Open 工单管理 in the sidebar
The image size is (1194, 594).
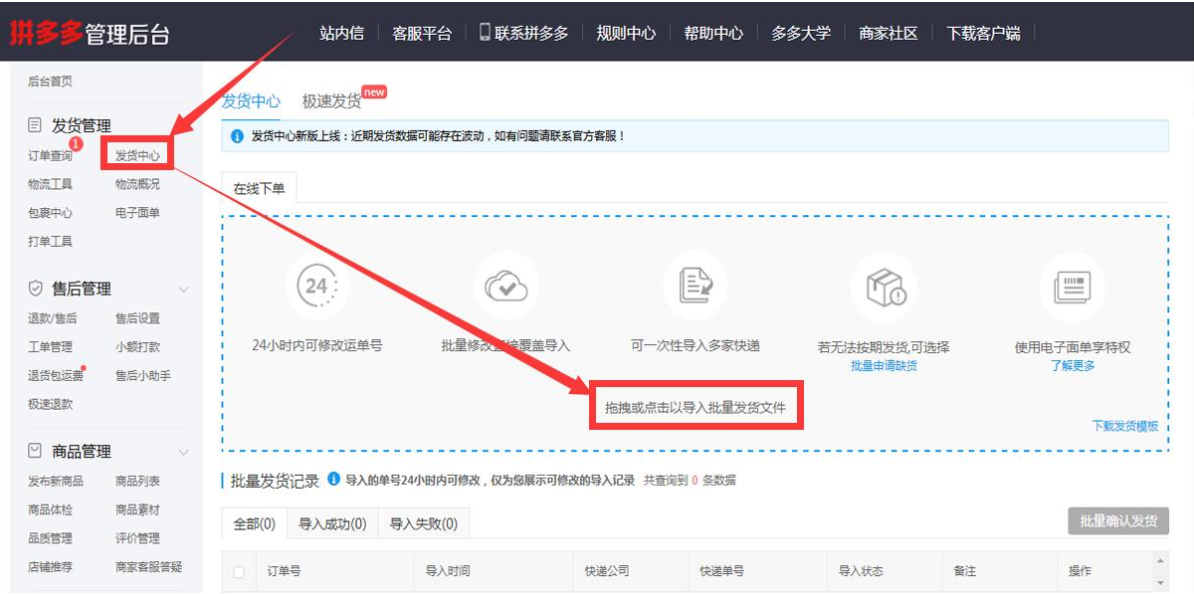tap(50, 347)
